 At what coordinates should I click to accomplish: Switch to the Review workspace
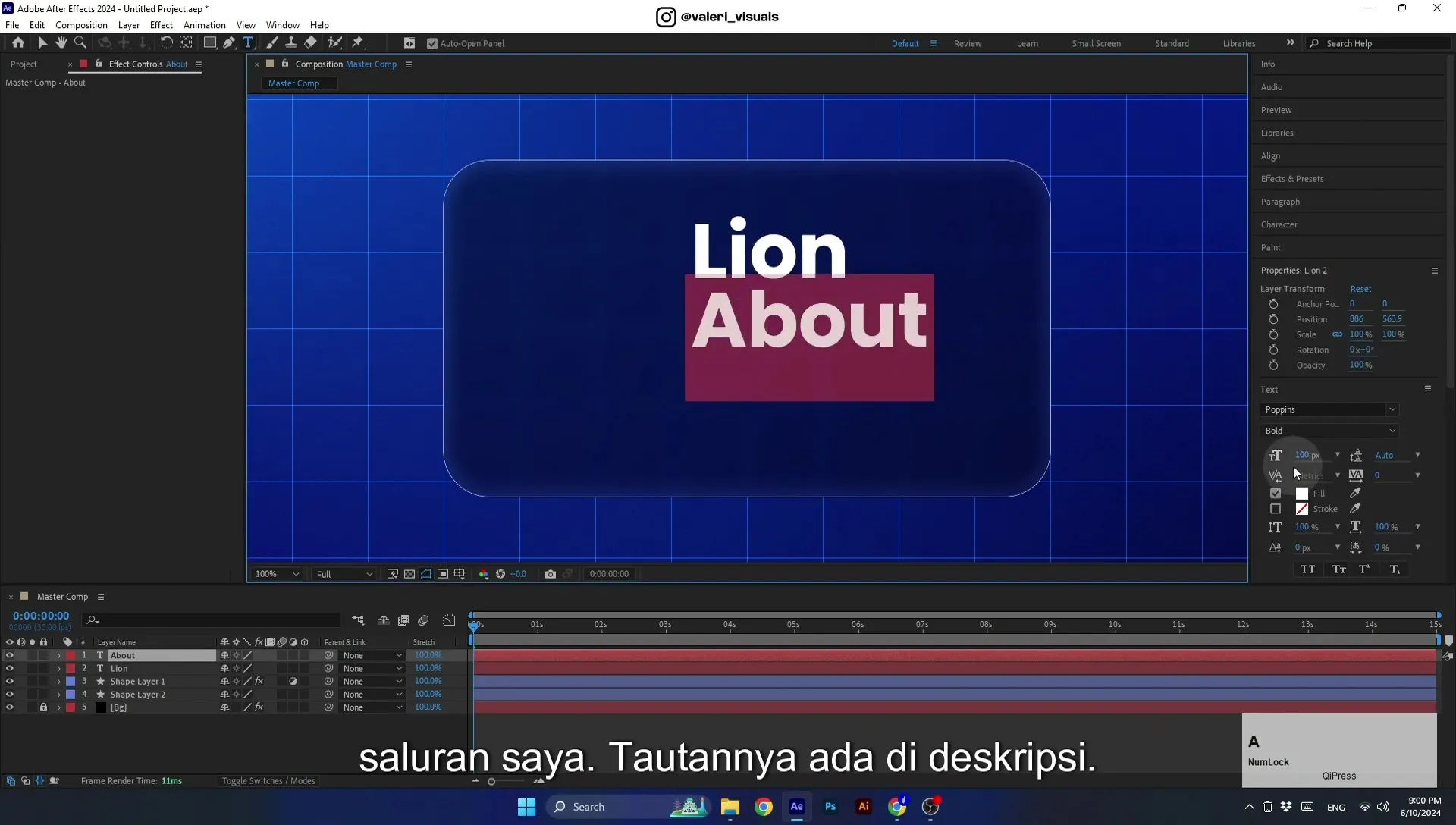(968, 43)
